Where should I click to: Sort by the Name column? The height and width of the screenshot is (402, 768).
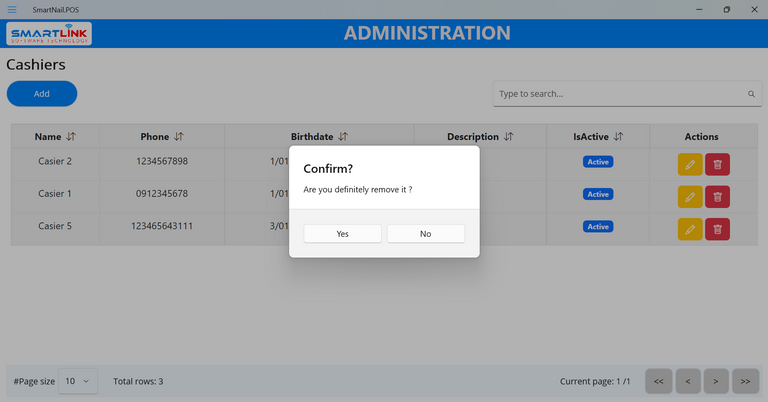pos(71,137)
